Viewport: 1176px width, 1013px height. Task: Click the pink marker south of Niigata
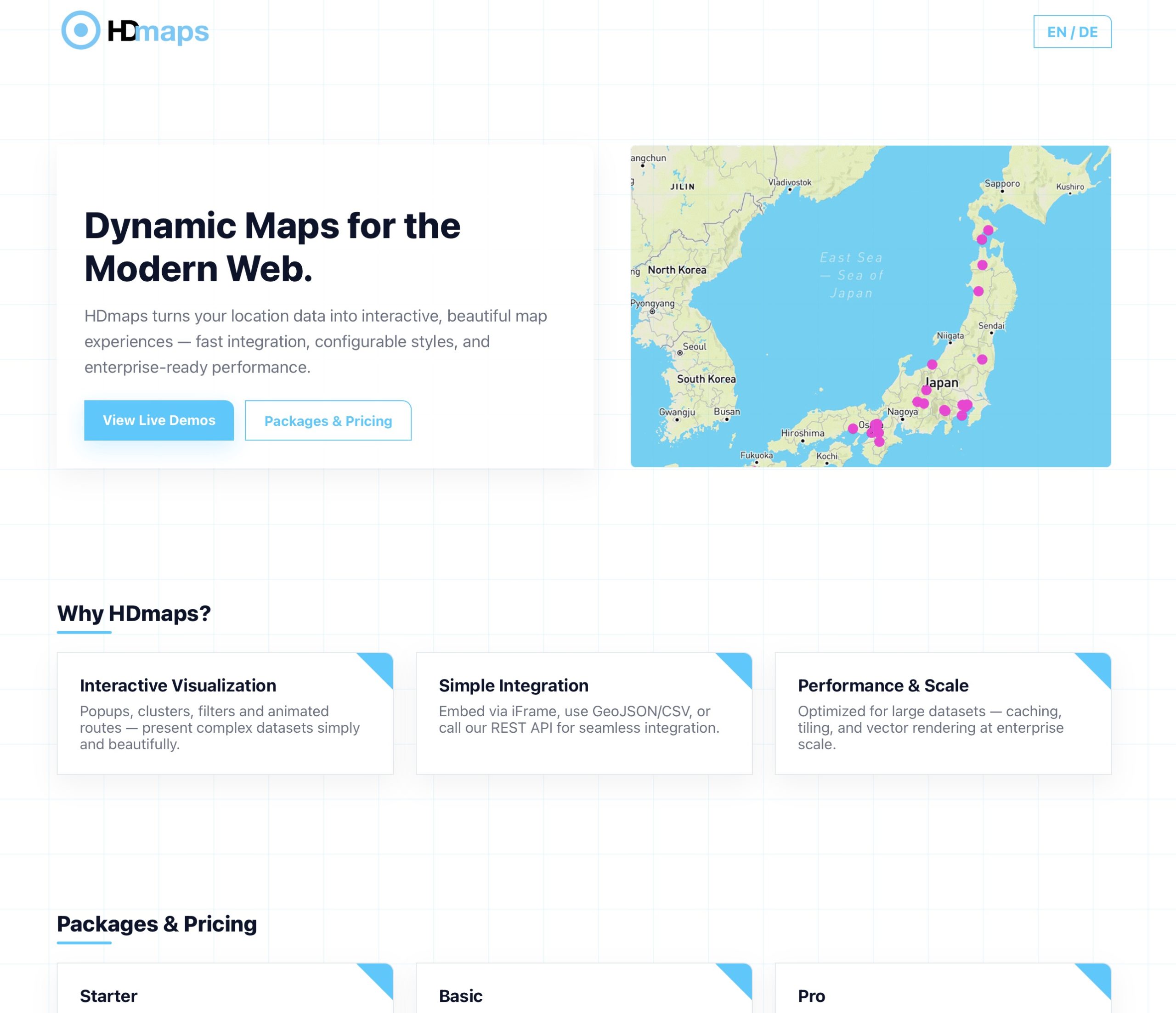(x=932, y=364)
